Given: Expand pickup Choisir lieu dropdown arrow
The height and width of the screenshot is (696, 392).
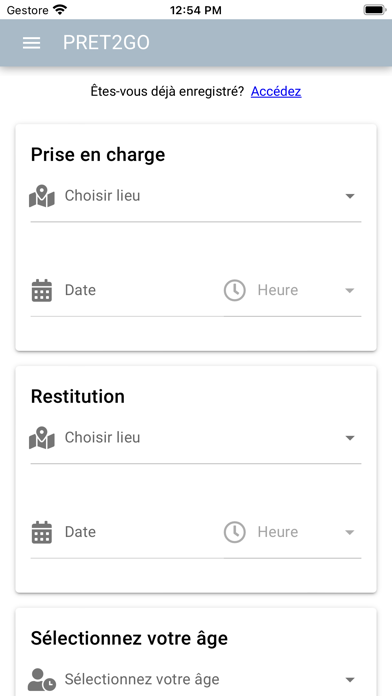Looking at the screenshot, I should pos(350,196).
